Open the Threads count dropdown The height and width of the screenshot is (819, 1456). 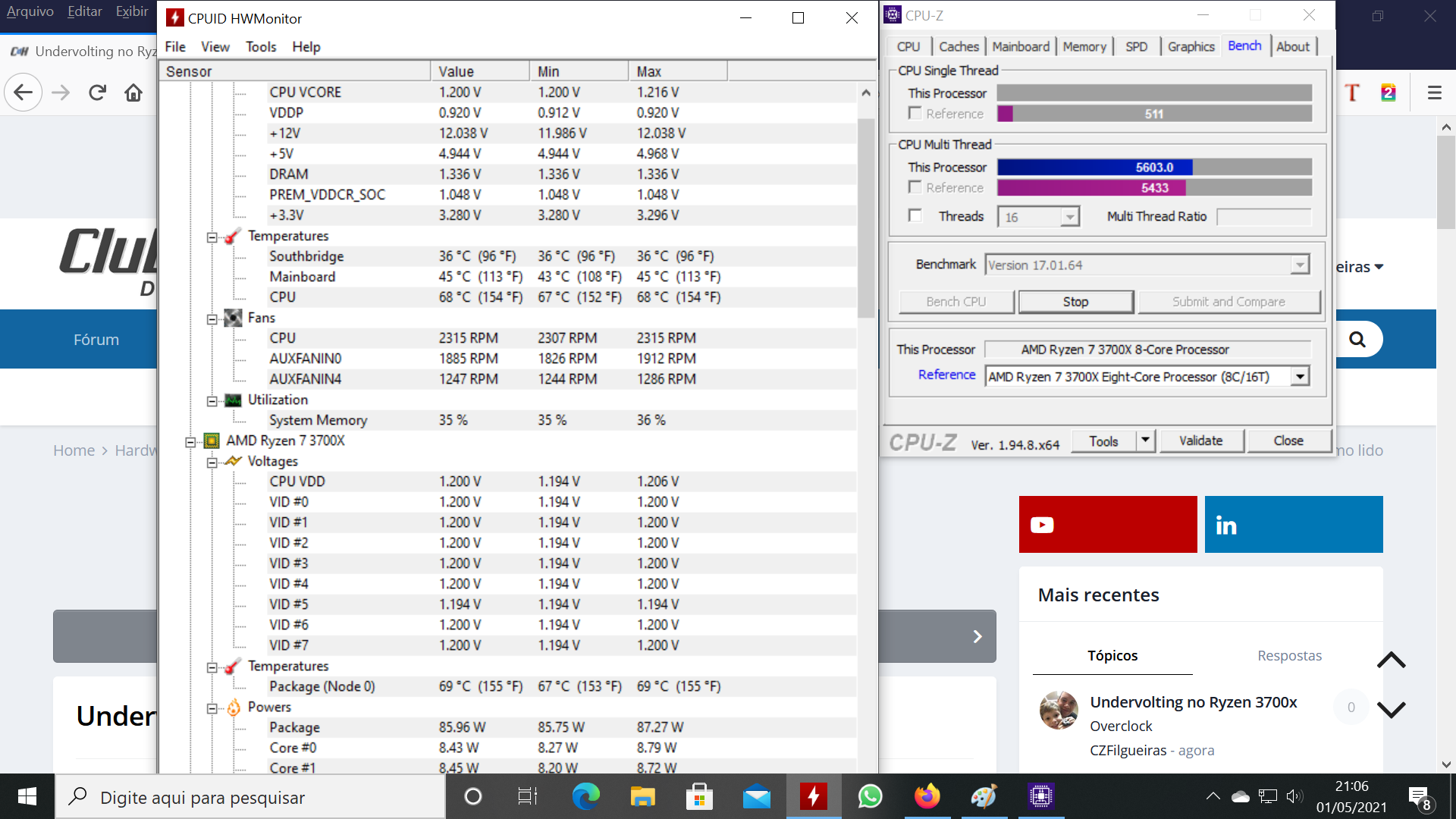click(1069, 218)
